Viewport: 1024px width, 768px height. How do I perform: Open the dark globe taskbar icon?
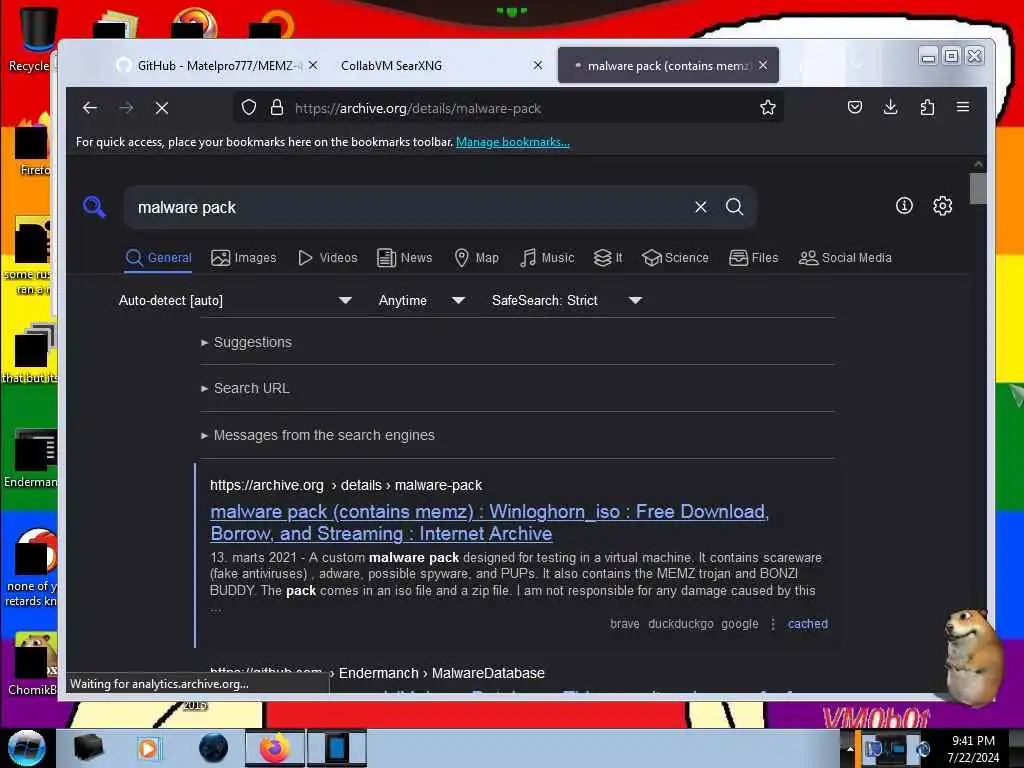[x=214, y=748]
